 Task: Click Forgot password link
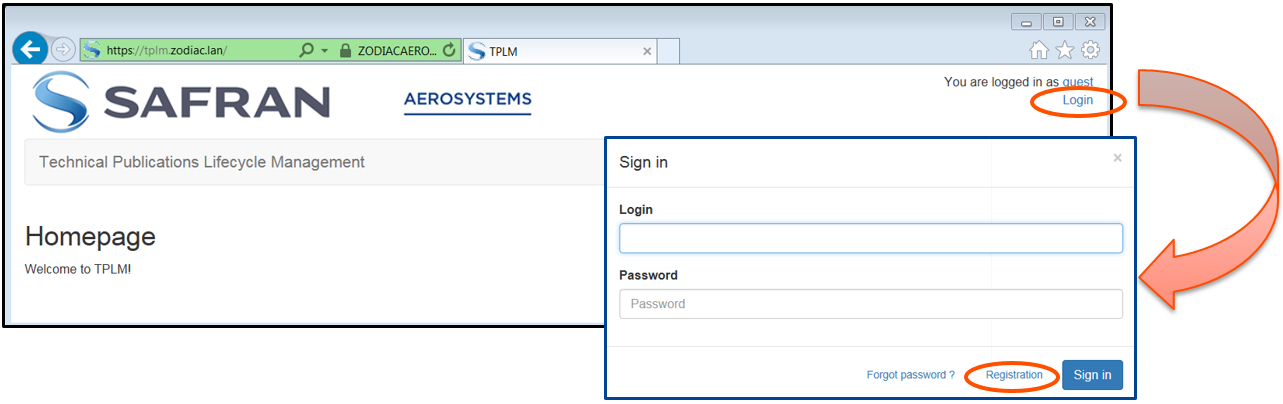tap(910, 375)
